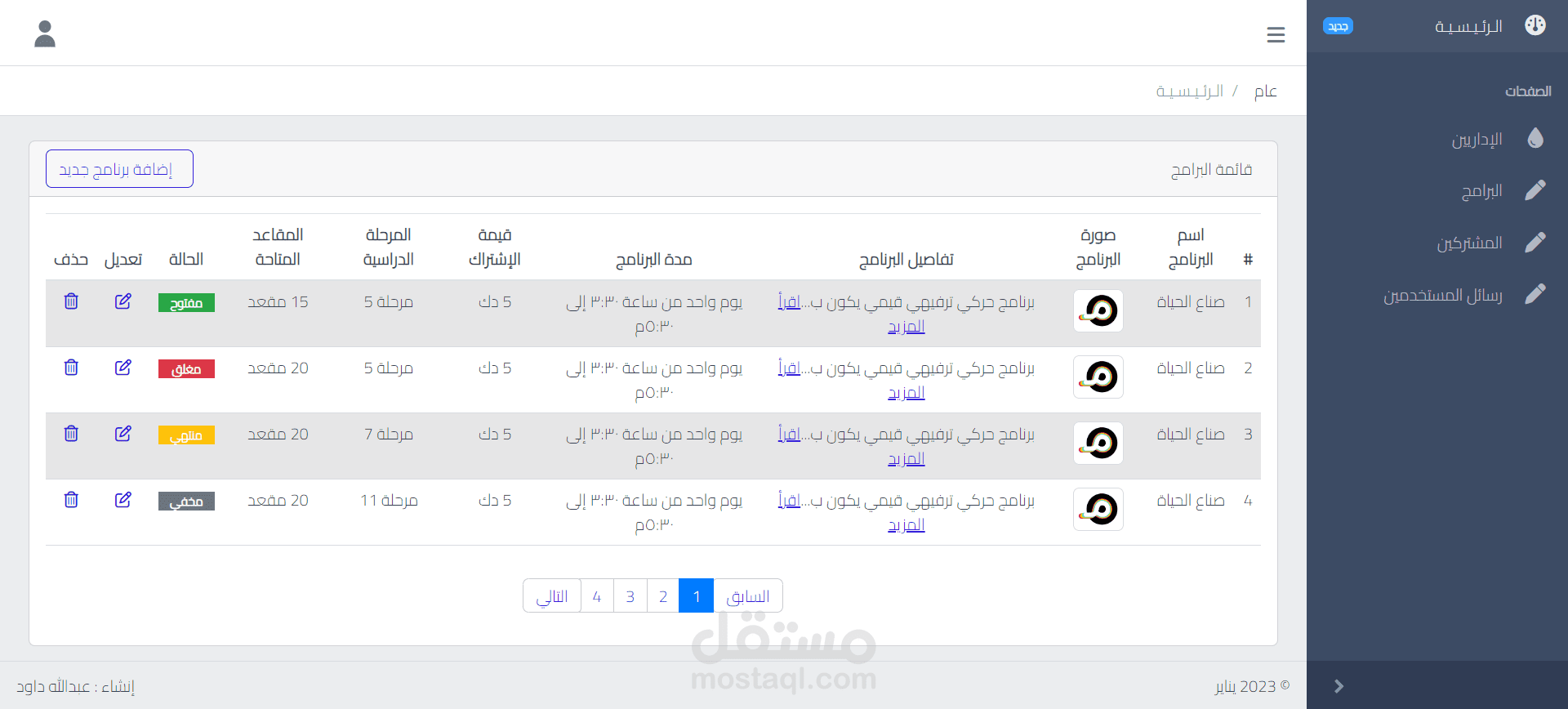Click the مرحلة 11 cell
1568x709 pixels.
point(389,500)
